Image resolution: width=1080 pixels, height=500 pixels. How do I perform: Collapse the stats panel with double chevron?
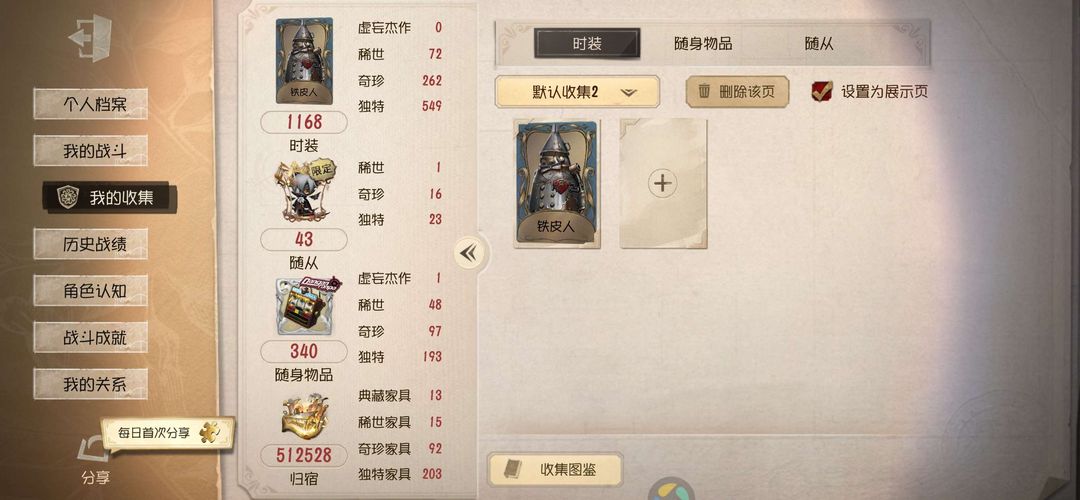[x=468, y=253]
